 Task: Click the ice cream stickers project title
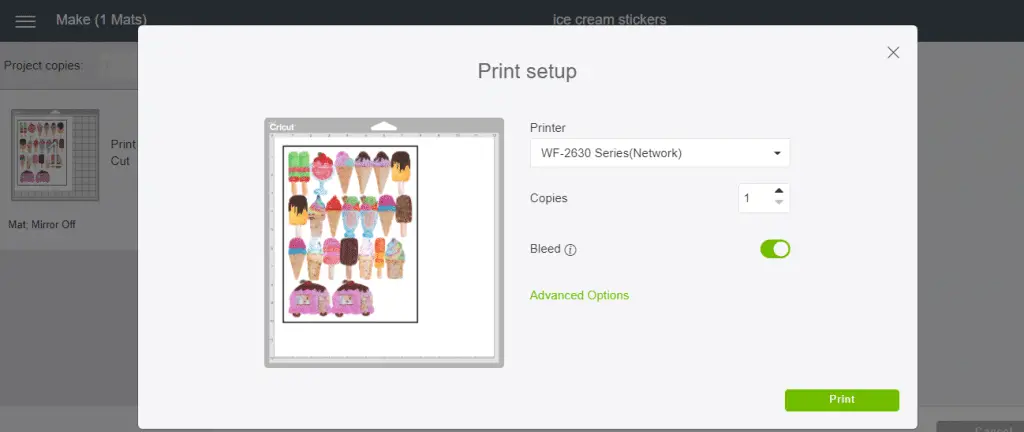(609, 20)
